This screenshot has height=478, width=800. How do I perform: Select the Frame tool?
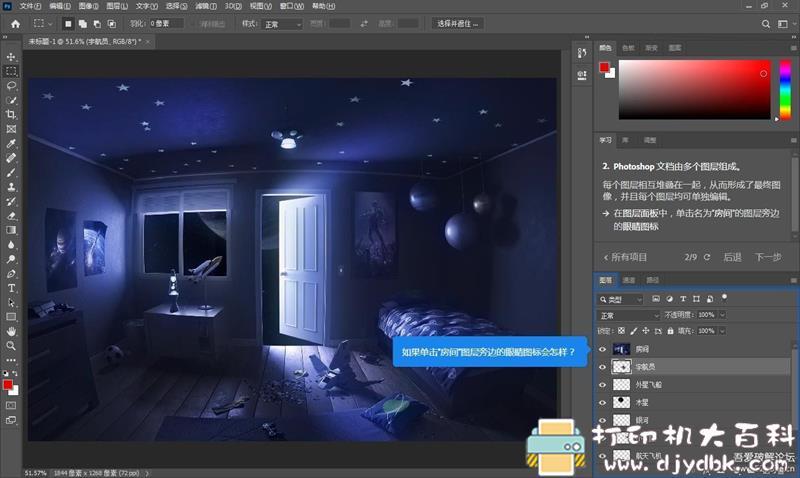[11, 129]
